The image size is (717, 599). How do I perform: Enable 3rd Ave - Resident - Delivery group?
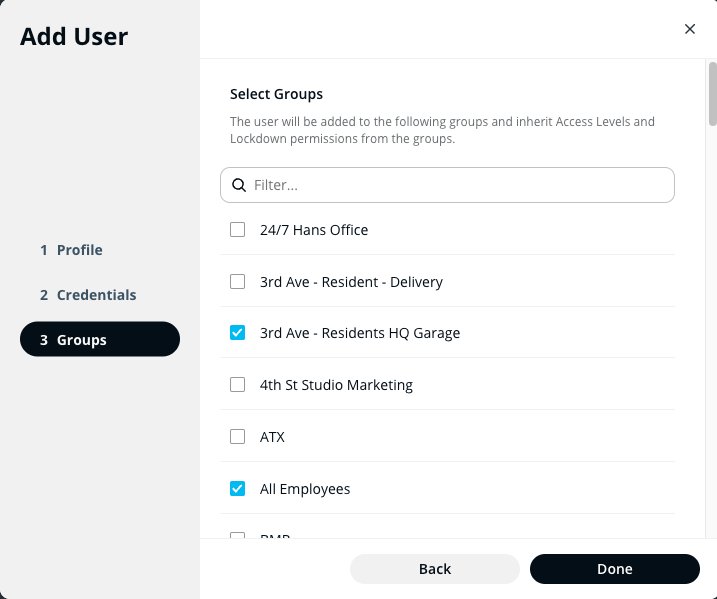237,281
